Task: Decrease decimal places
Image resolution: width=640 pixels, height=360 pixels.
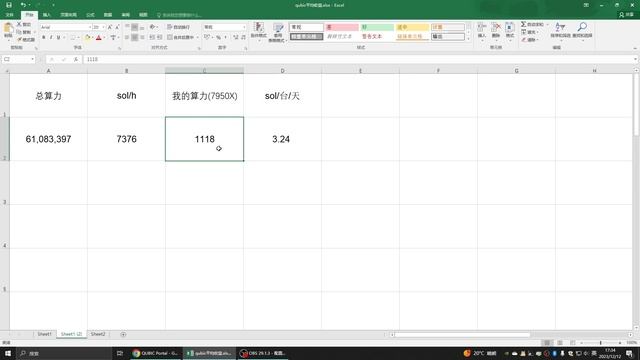Action: point(243,38)
